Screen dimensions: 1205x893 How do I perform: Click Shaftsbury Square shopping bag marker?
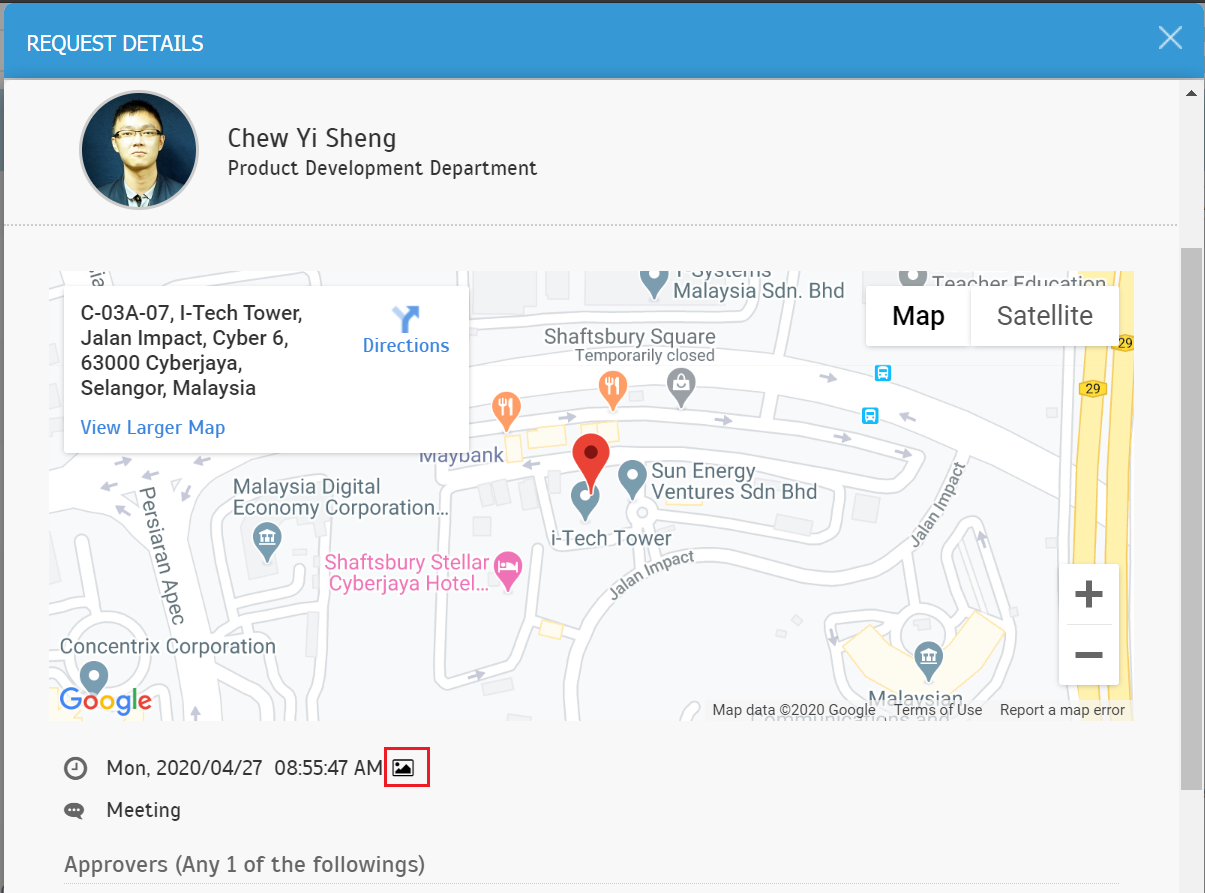click(x=681, y=389)
